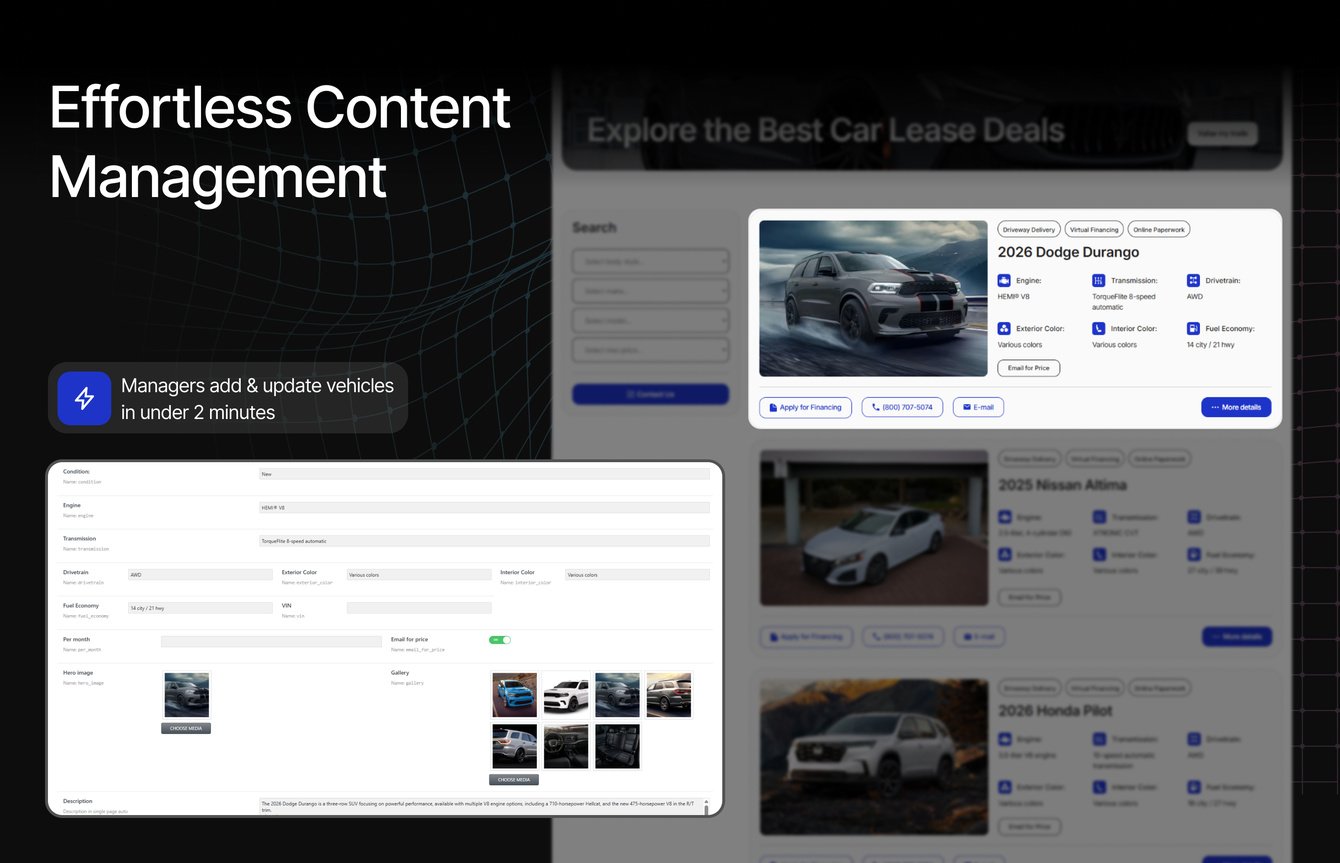Call (800) 707-5074 from the Durango card
This screenshot has height=863, width=1340.
coord(902,407)
